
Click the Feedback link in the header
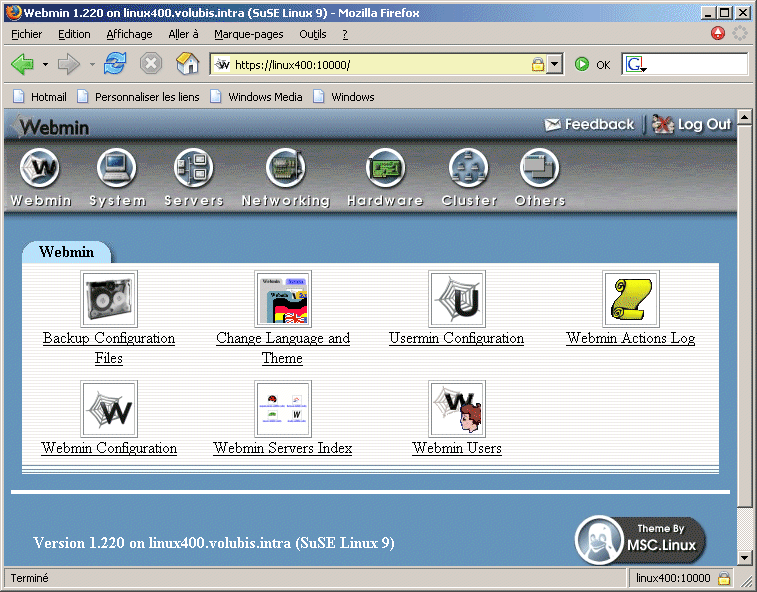589,125
